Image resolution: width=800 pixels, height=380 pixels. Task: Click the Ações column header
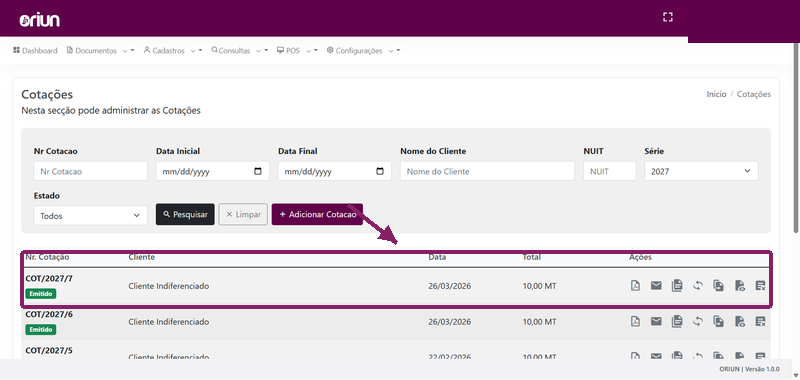click(x=640, y=257)
